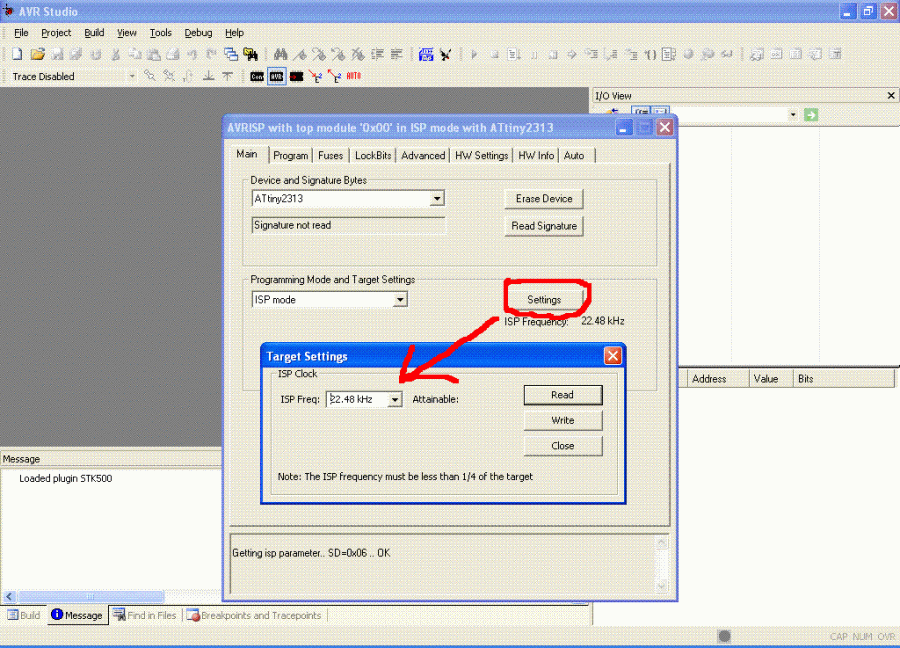Switch to the Fuses tab
Viewport: 900px width, 648px height.
[x=331, y=156]
